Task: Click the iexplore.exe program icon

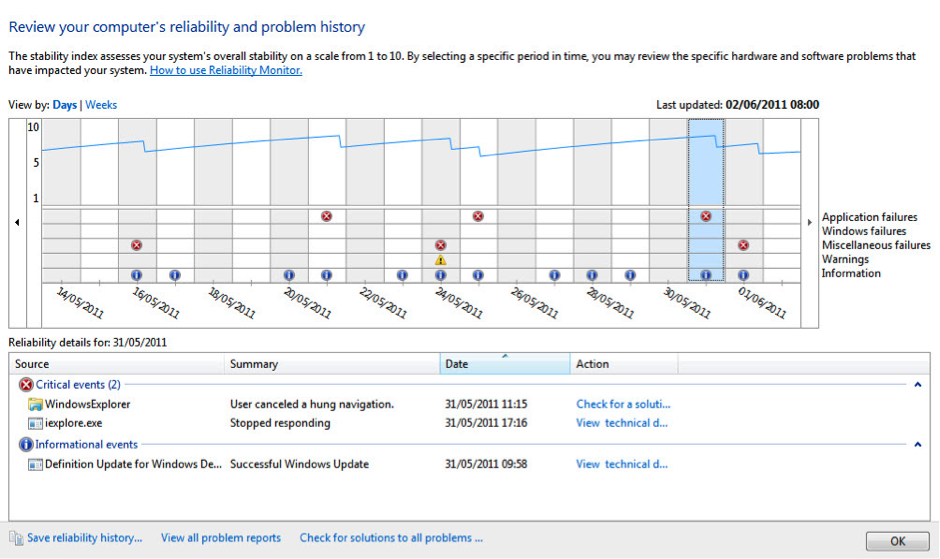Action: click(x=36, y=423)
